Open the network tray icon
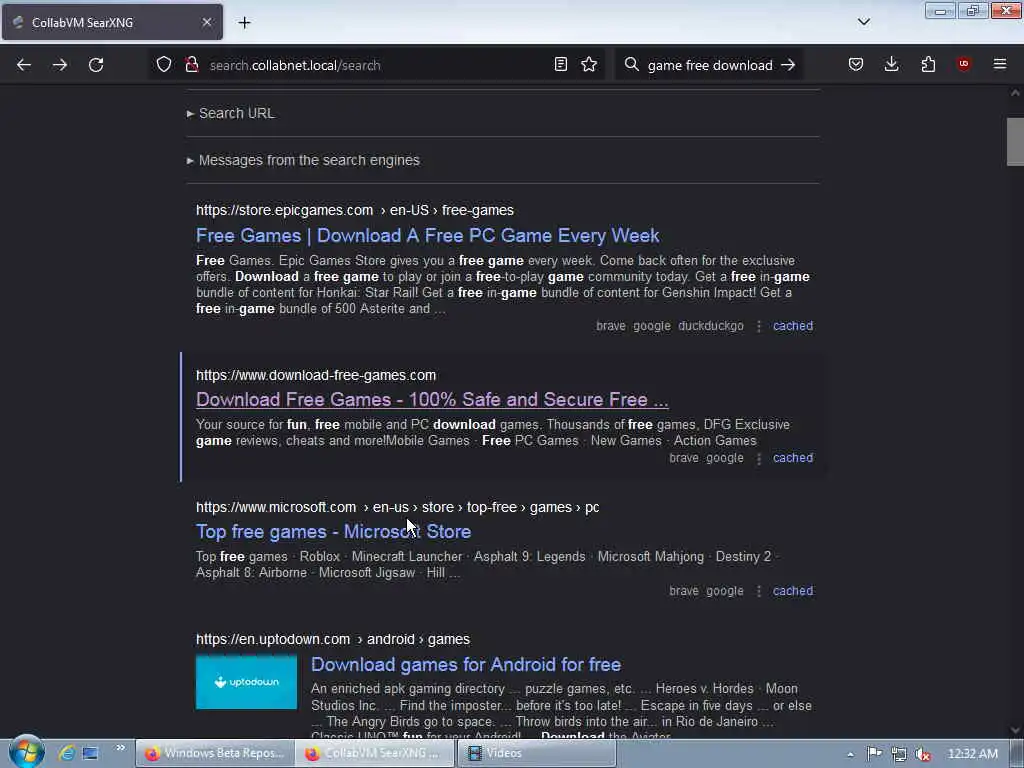 899,754
